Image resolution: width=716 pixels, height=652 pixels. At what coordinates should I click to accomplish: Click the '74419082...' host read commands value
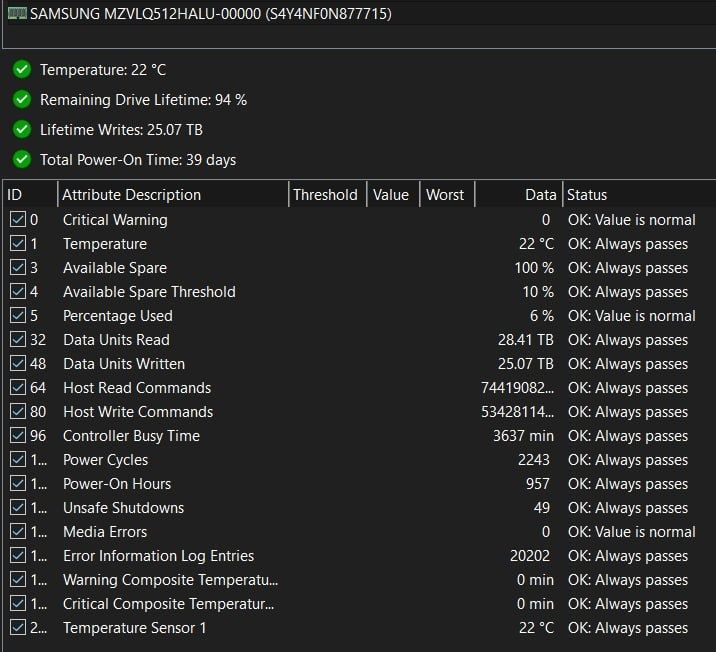point(517,388)
